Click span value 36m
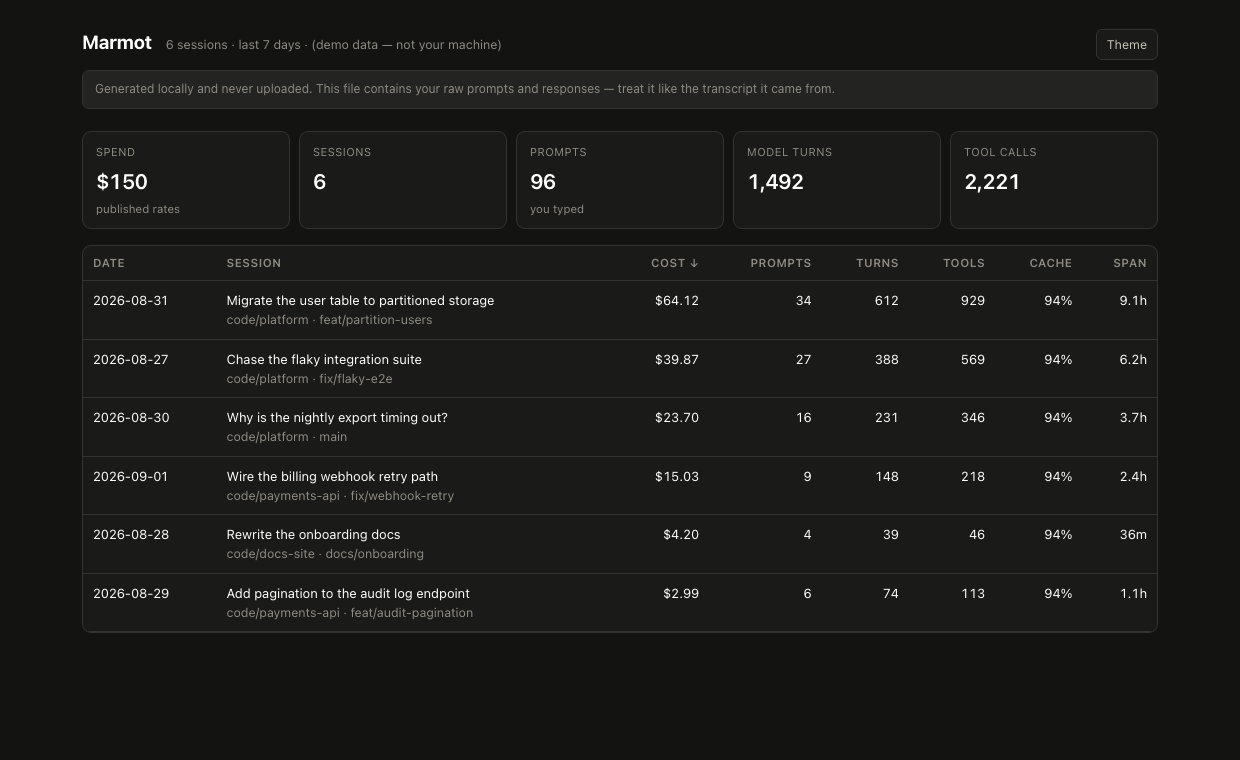 tap(1133, 534)
